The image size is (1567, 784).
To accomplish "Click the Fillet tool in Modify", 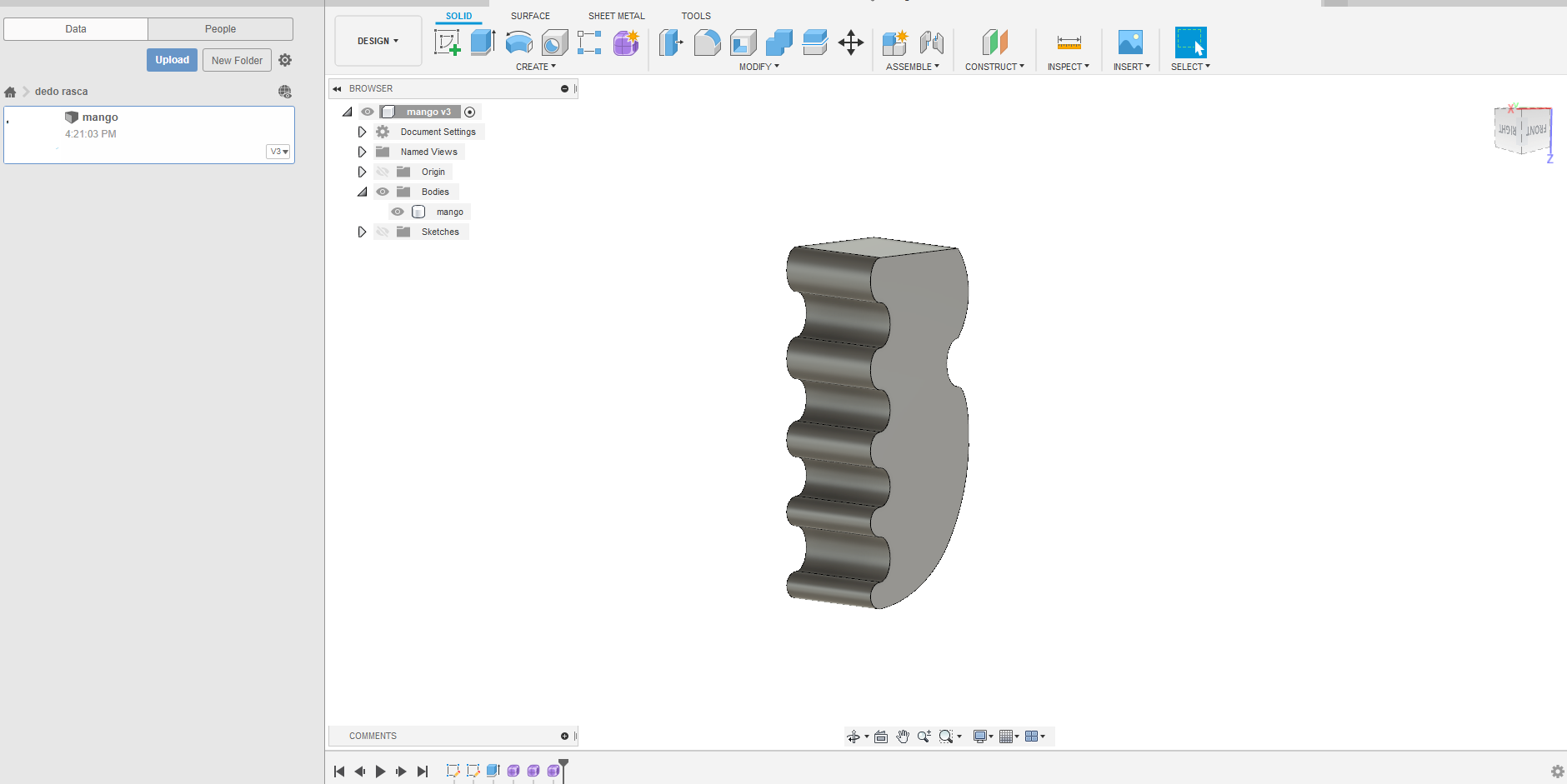I will click(x=707, y=42).
